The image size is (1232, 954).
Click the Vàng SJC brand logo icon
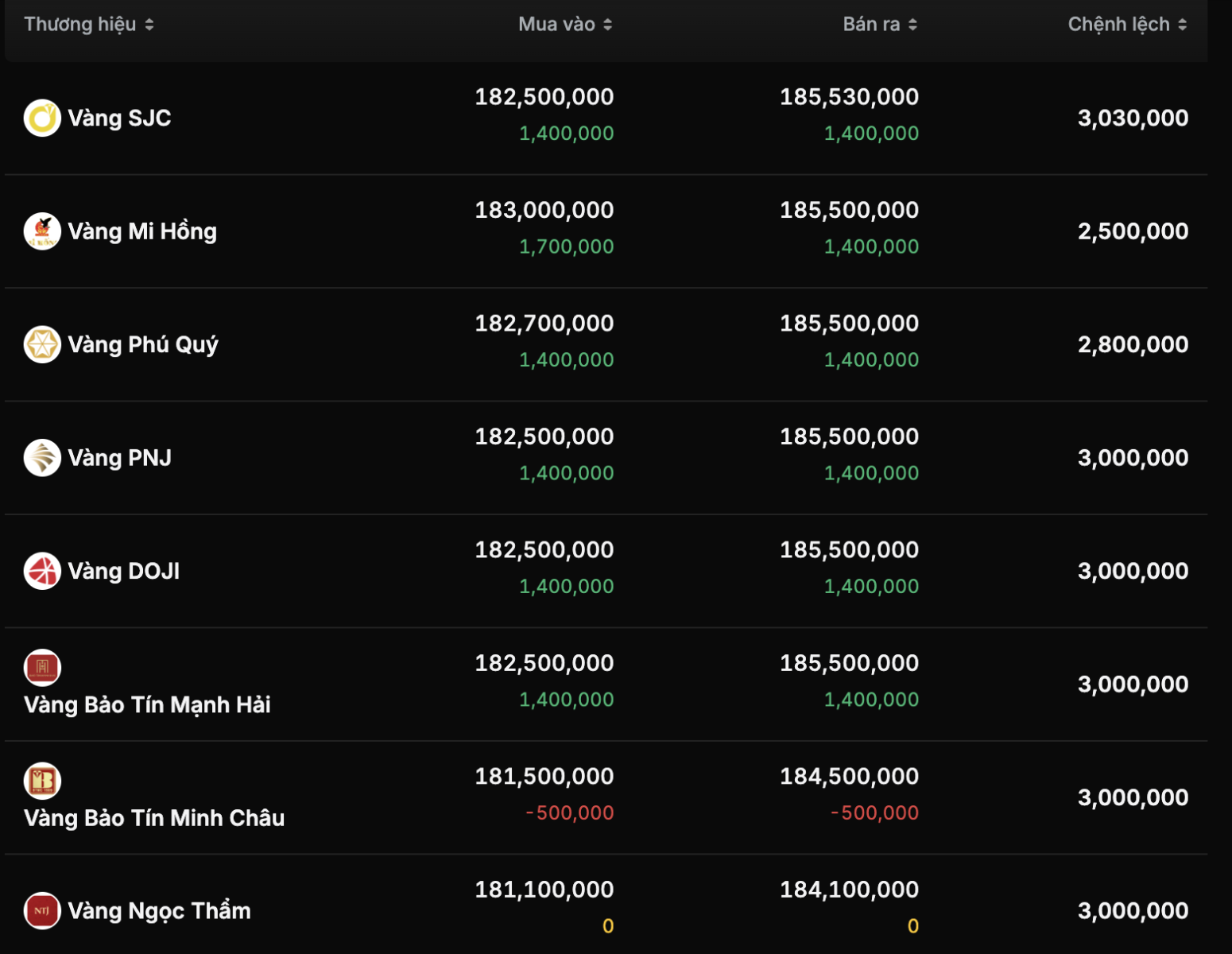[42, 118]
